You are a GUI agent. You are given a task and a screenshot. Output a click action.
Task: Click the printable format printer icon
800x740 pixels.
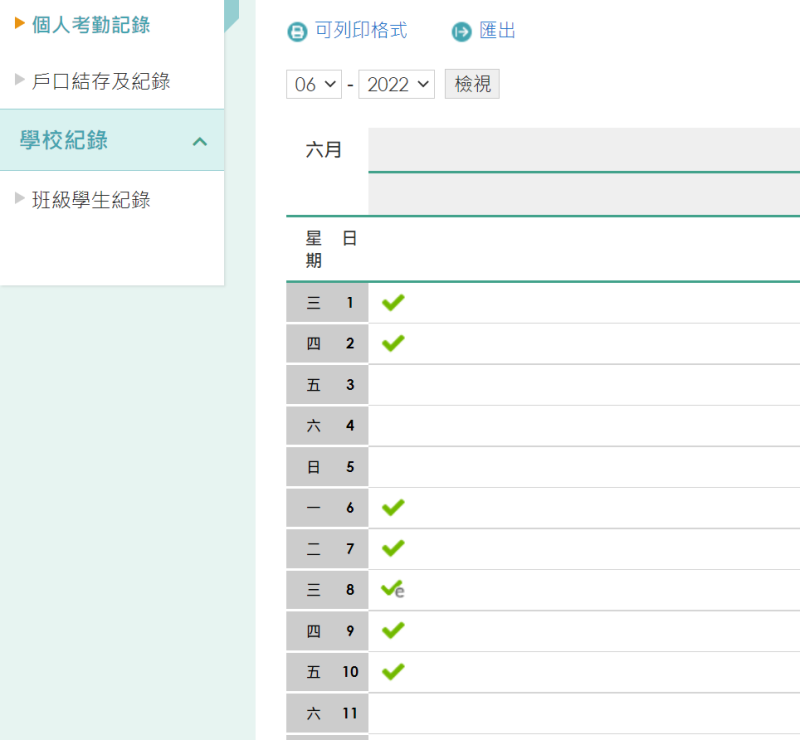pyautogui.click(x=297, y=32)
